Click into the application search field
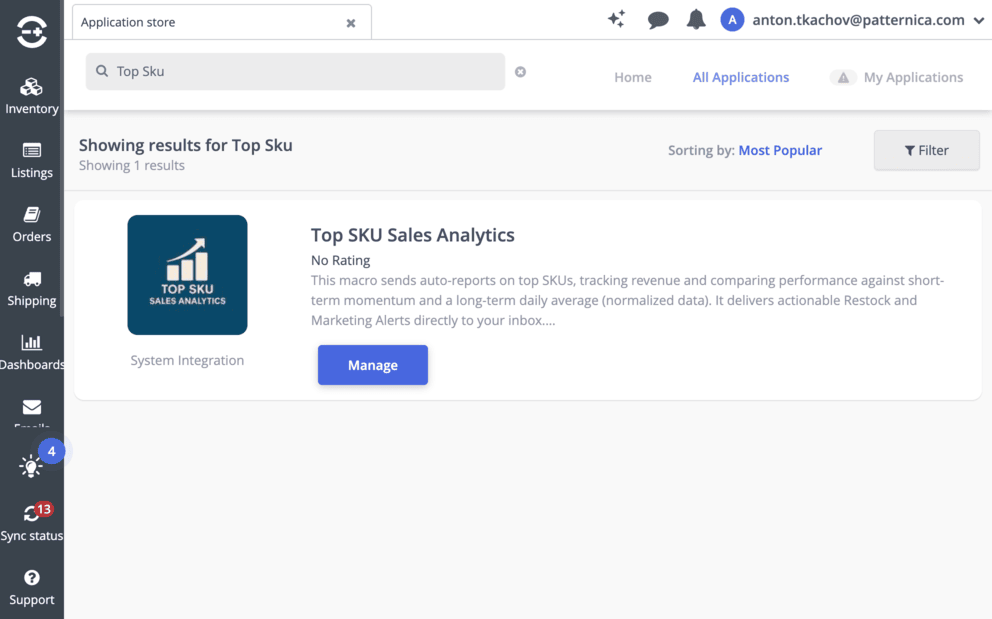The height and width of the screenshot is (619, 992). [x=300, y=72]
